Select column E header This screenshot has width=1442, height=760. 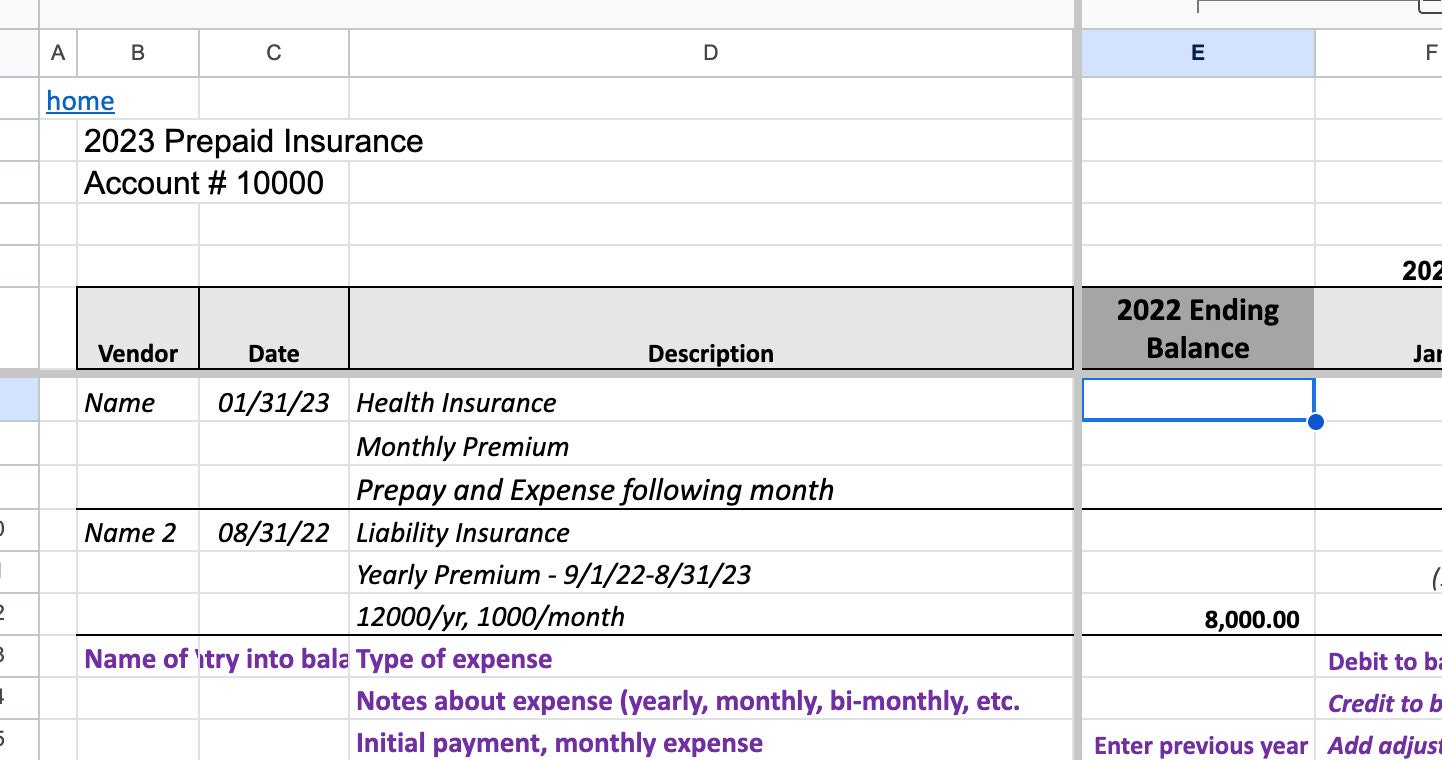coord(1198,53)
